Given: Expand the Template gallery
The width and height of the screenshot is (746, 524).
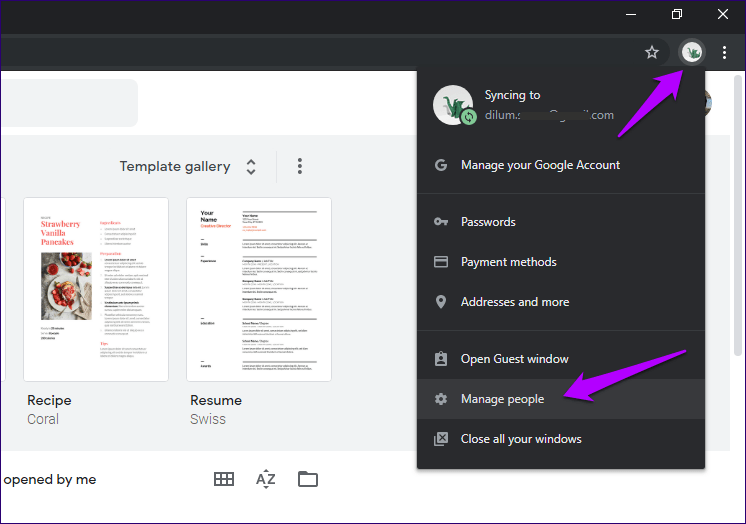Looking at the screenshot, I should [x=188, y=166].
